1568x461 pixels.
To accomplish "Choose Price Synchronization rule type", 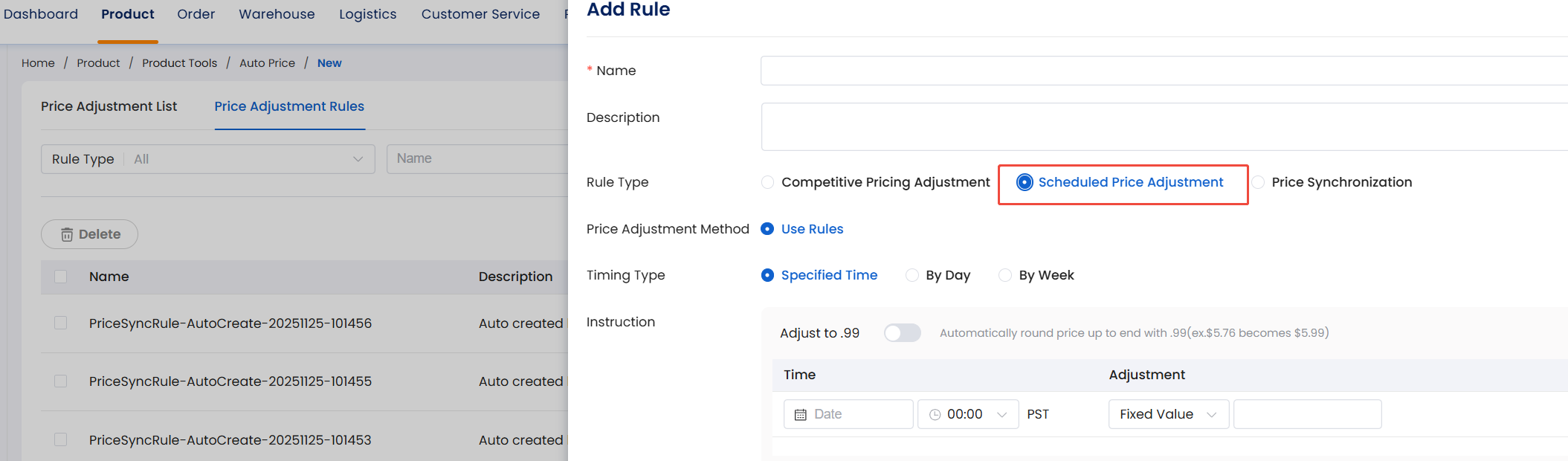I will click(1258, 182).
